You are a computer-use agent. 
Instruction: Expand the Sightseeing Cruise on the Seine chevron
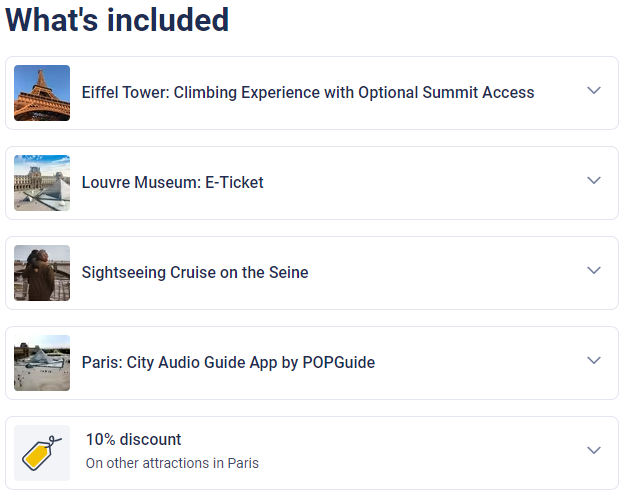[x=594, y=271]
